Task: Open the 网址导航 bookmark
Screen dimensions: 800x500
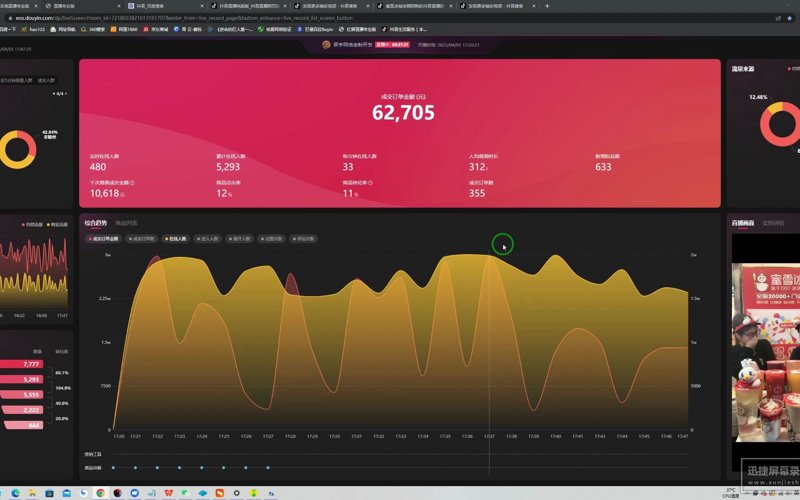Action: [63, 29]
